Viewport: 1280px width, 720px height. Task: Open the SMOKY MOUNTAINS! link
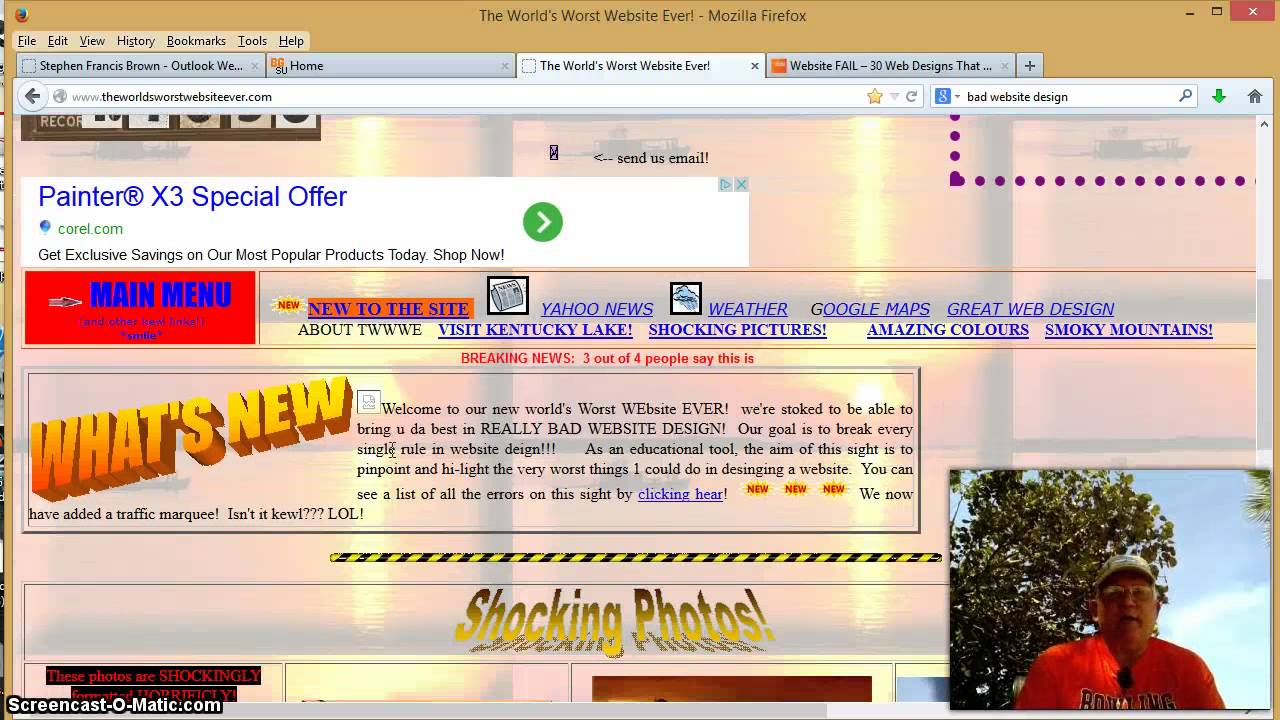tap(1129, 330)
